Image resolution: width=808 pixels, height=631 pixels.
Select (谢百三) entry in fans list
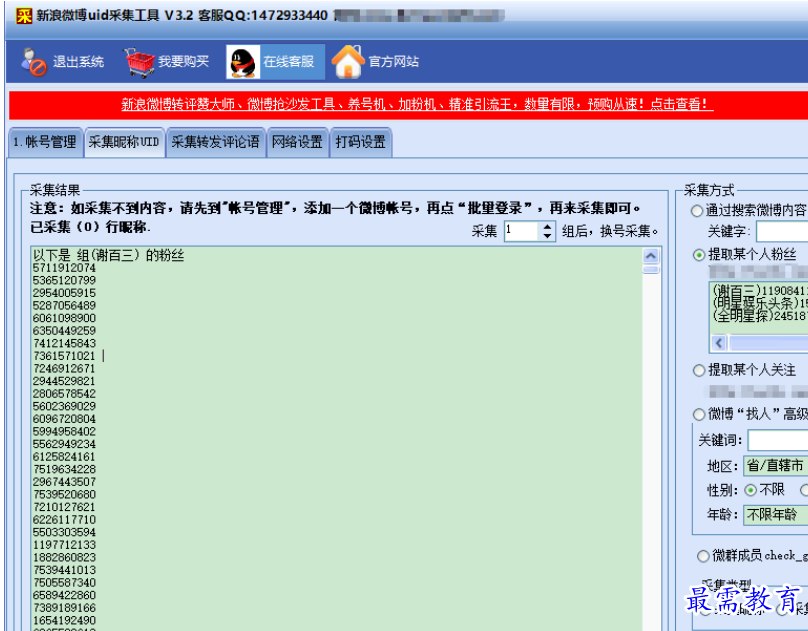(761, 291)
